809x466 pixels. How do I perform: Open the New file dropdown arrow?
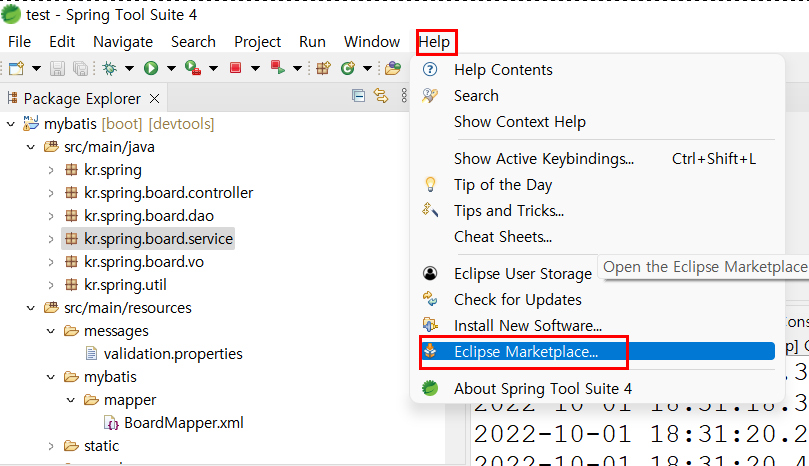(x=36, y=68)
